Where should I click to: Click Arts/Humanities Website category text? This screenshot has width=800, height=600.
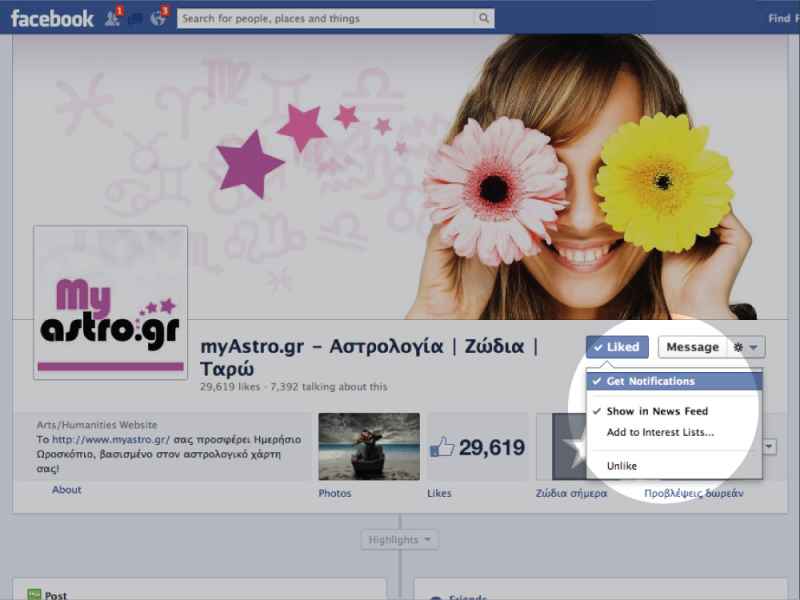(x=97, y=424)
